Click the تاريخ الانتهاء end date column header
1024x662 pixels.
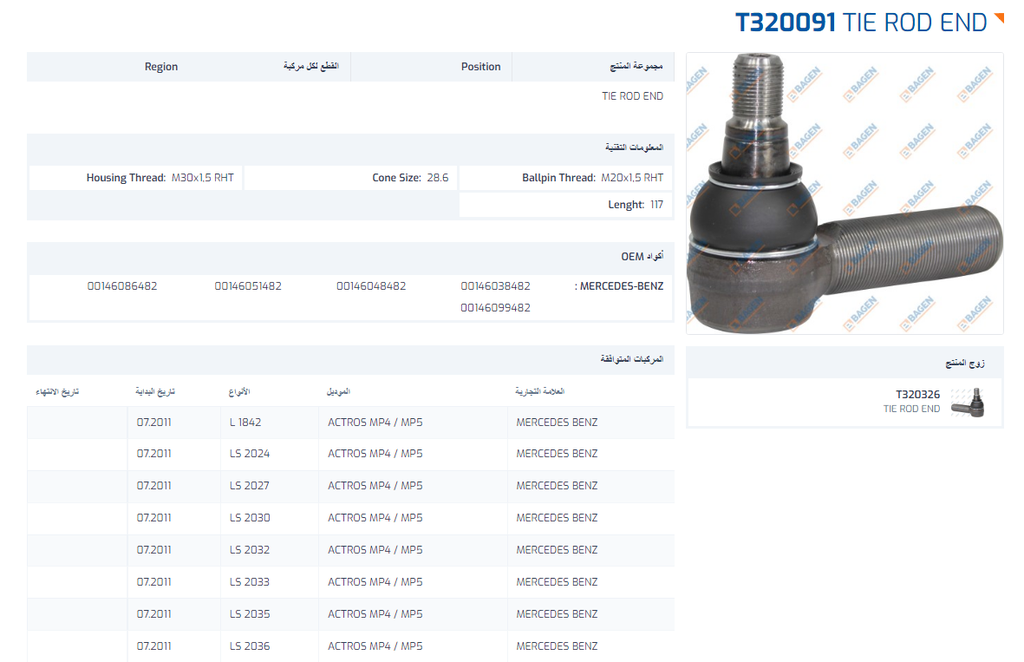pos(57,391)
